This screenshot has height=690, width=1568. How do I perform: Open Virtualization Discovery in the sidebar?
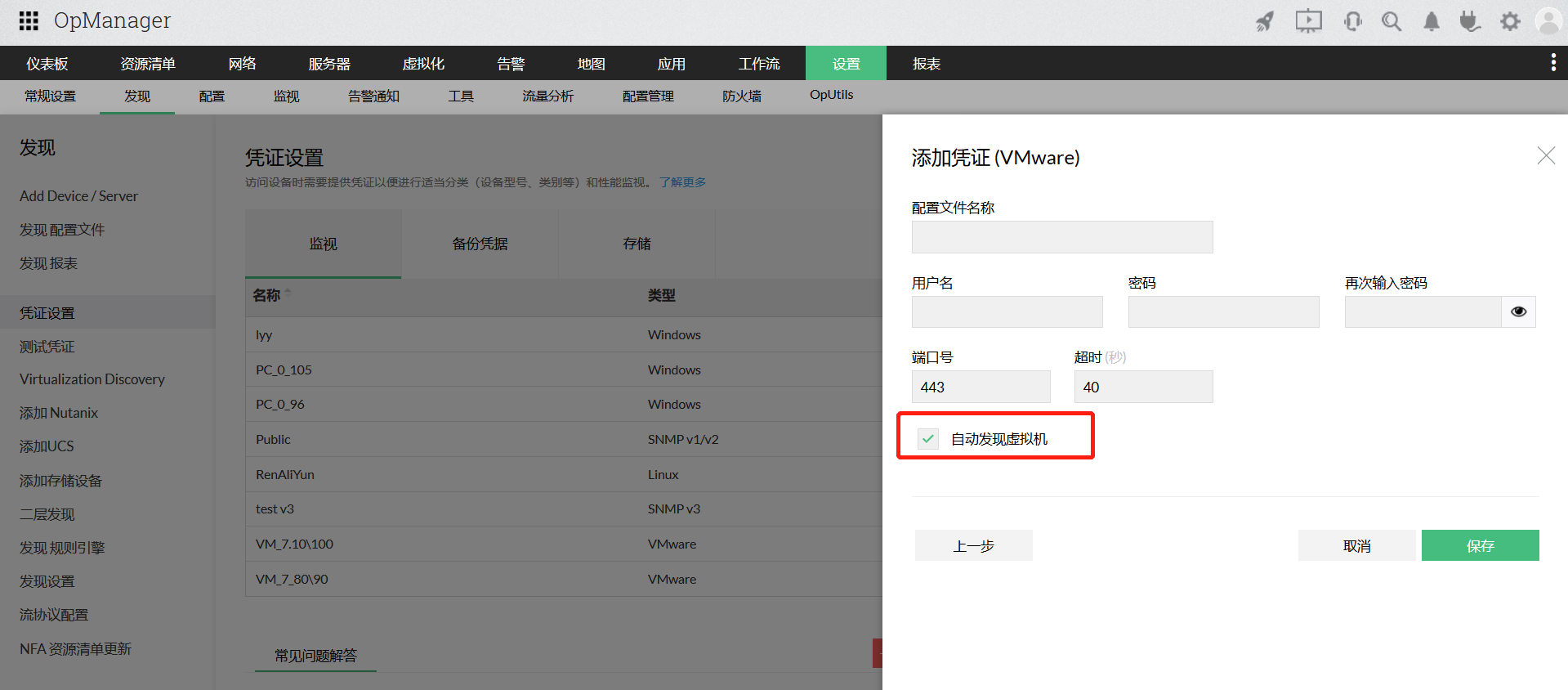[x=92, y=379]
